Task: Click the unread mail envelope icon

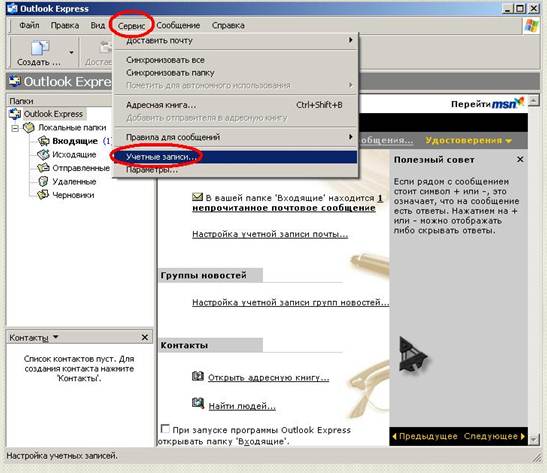Action: pyautogui.click(x=197, y=197)
